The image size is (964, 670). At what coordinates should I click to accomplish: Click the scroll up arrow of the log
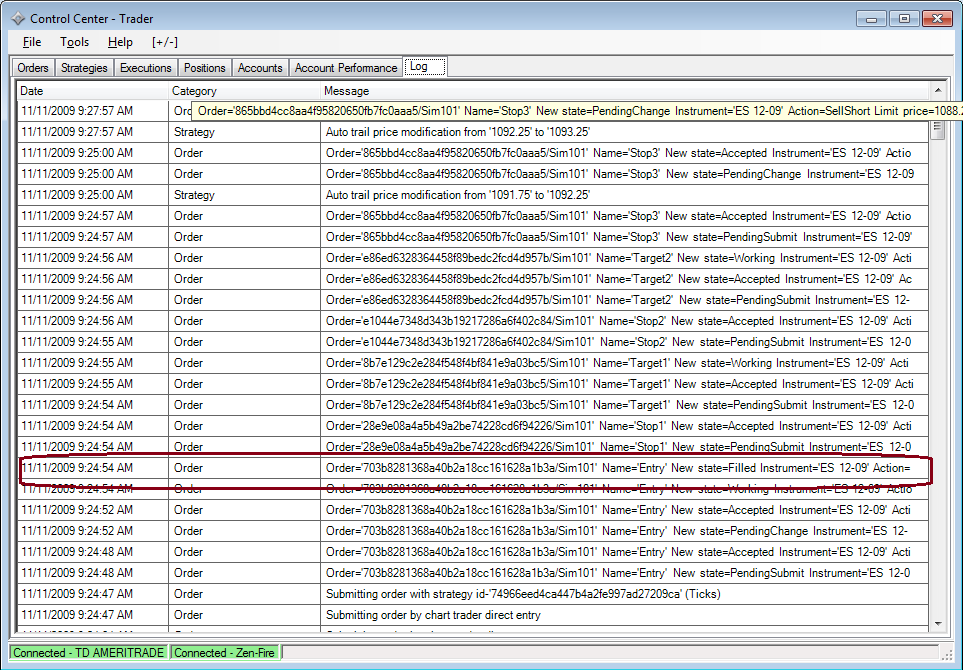[938, 91]
